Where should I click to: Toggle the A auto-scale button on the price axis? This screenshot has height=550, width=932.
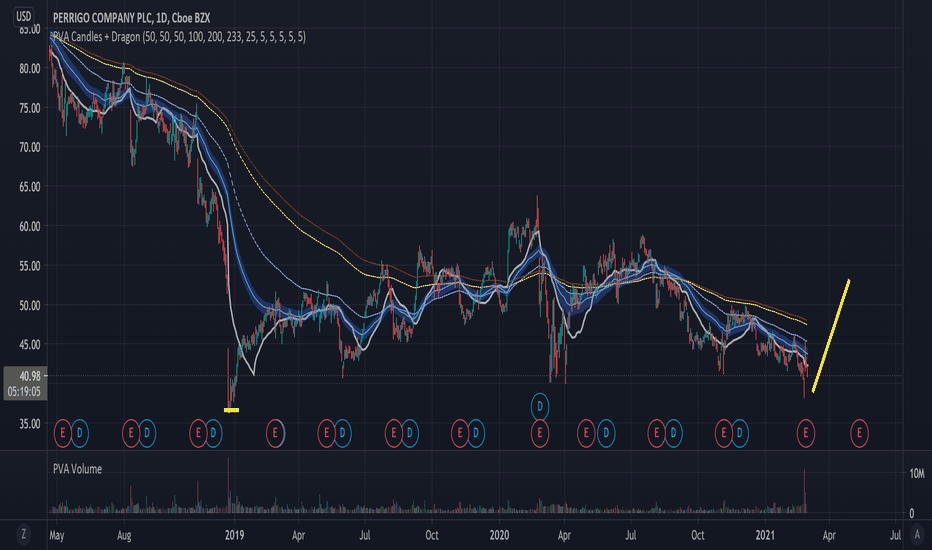pos(917,533)
